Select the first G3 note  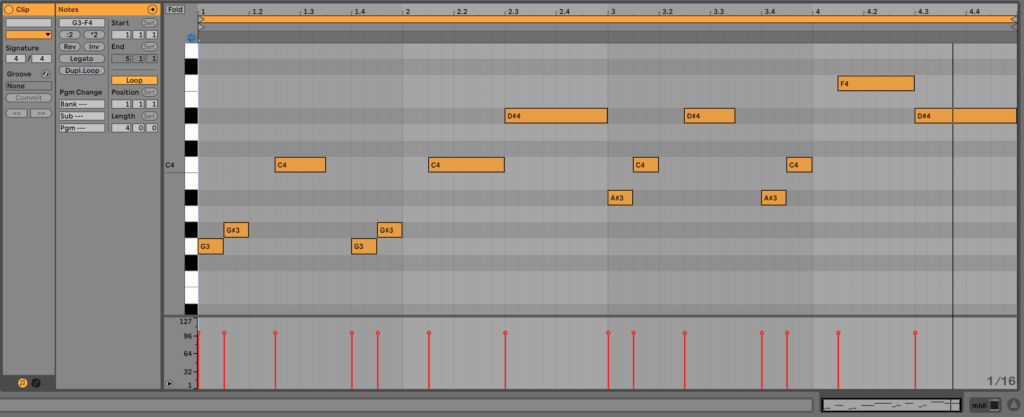click(211, 247)
